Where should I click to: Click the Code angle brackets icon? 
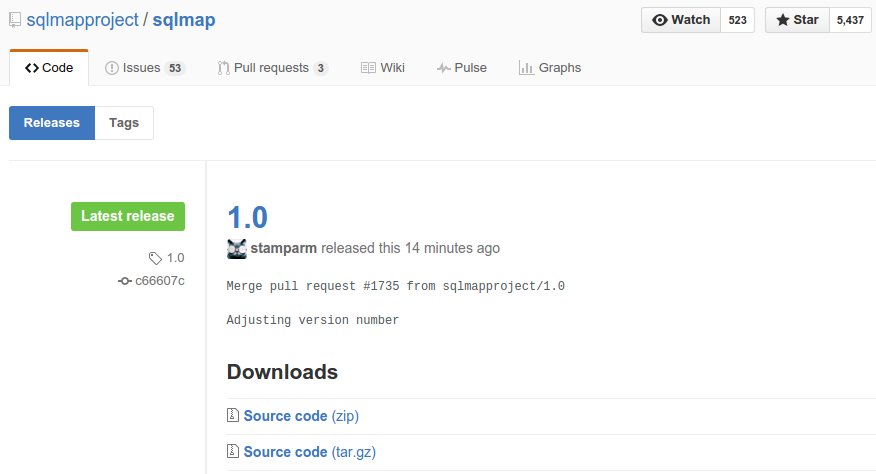32,68
